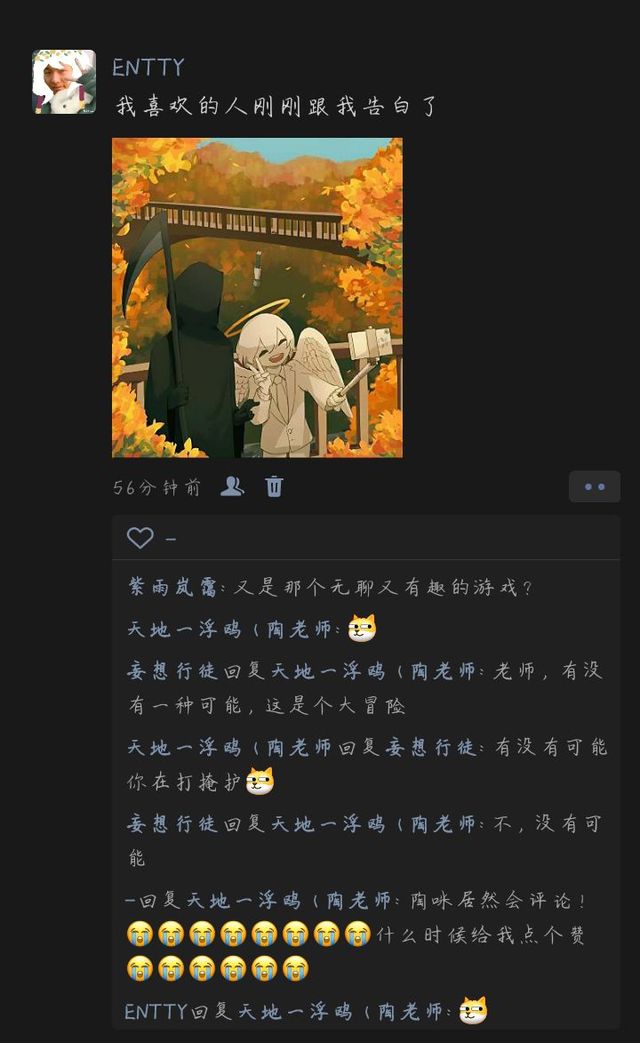Image resolution: width=640 pixels, height=1043 pixels.
Task: Open the autumn reaper and angel image
Action: click(x=257, y=297)
